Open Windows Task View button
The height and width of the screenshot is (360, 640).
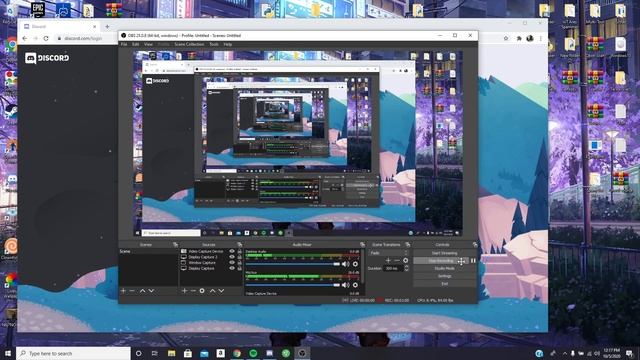155,353
